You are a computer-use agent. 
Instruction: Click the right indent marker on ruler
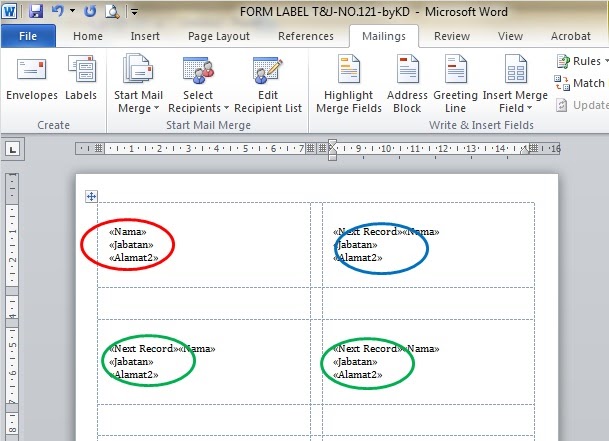[x=525, y=150]
